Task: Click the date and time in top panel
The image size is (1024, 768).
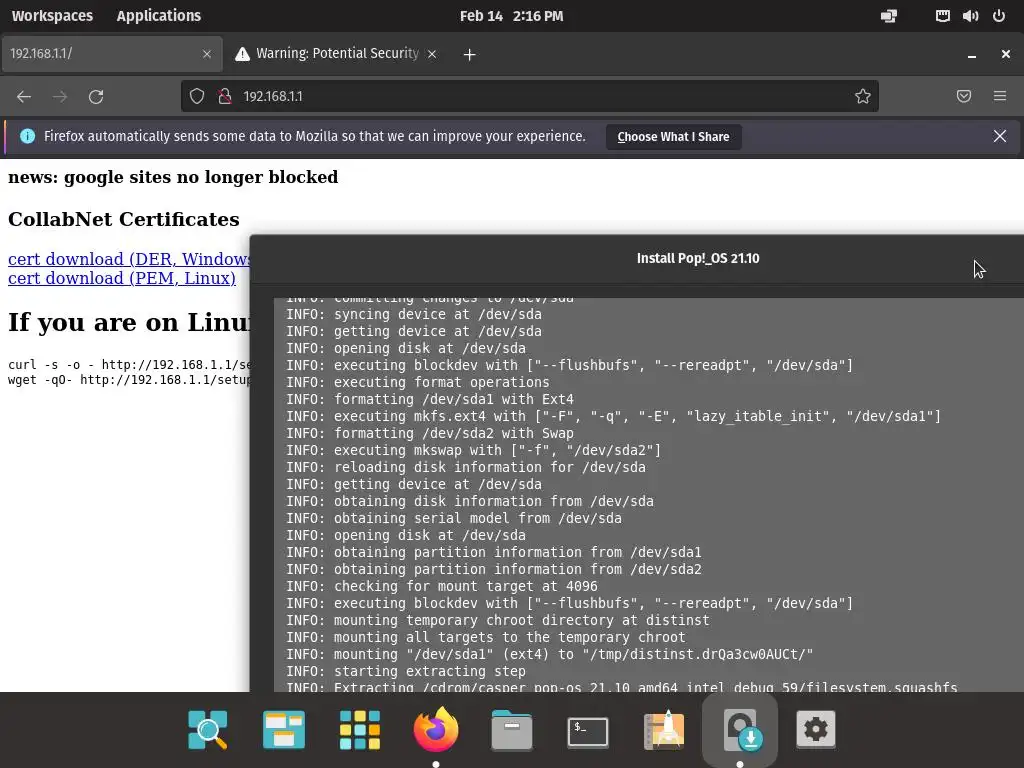Action: pos(511,16)
